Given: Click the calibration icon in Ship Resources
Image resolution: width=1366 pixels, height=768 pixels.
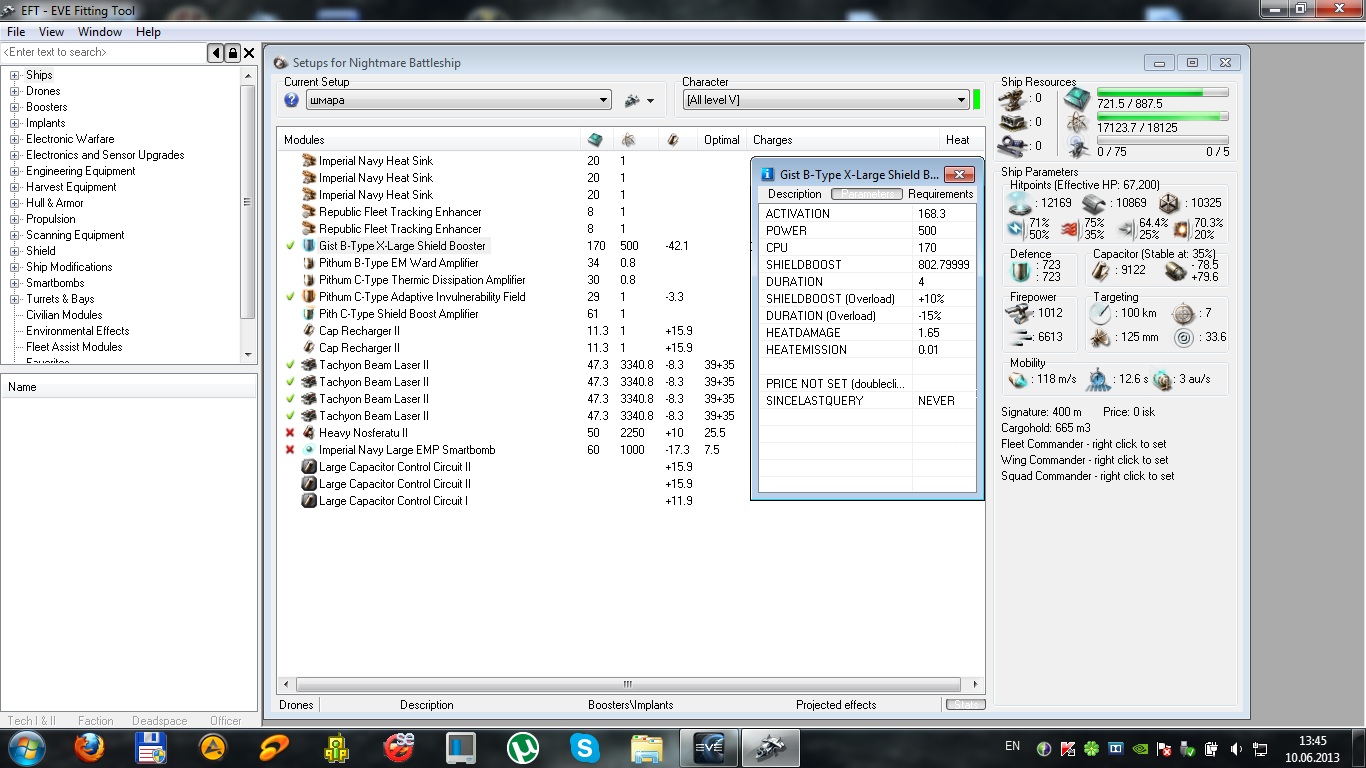Looking at the screenshot, I should [1014, 146].
